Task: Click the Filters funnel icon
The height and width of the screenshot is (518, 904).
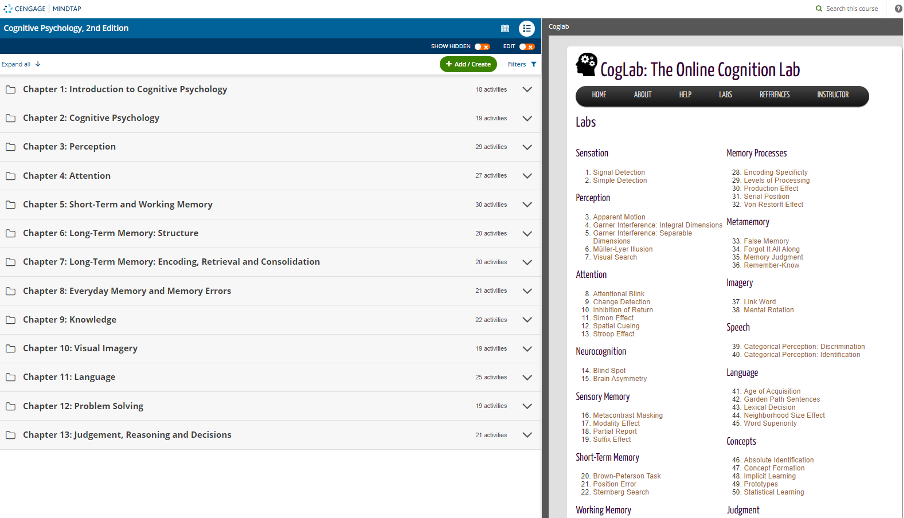Action: [533, 65]
